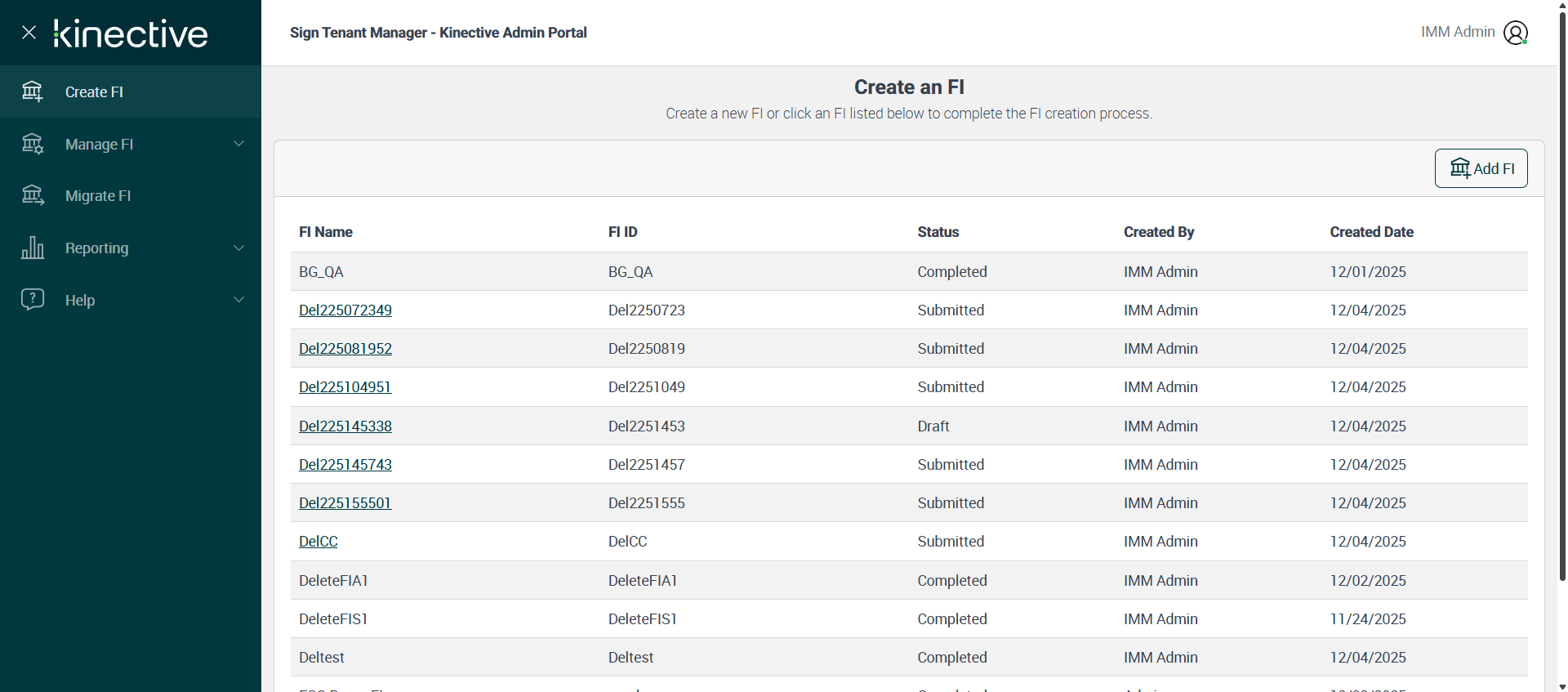Expand the Help submenu chevron
Image resolution: width=1568 pixels, height=692 pixels.
tap(239, 299)
